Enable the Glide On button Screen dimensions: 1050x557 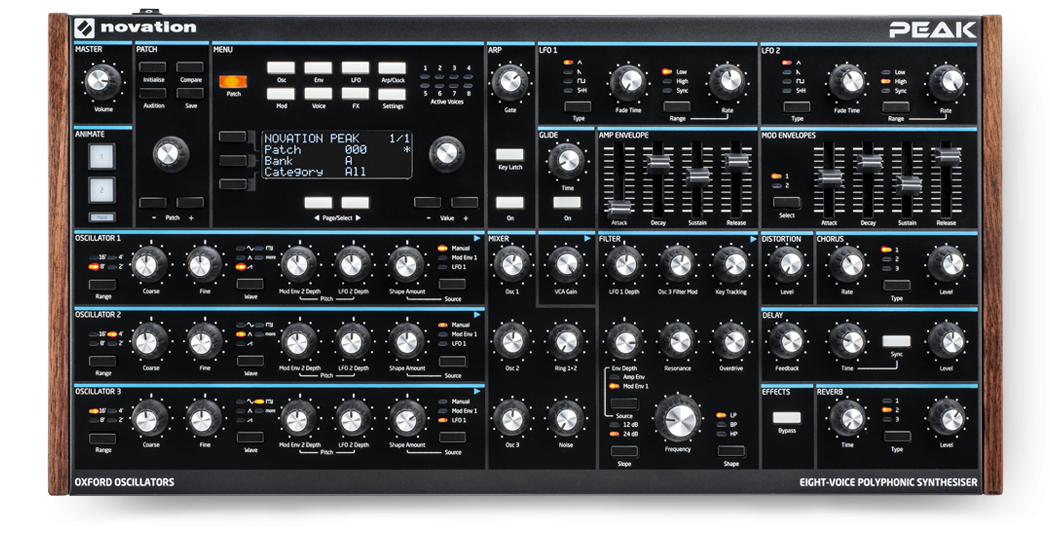point(567,203)
